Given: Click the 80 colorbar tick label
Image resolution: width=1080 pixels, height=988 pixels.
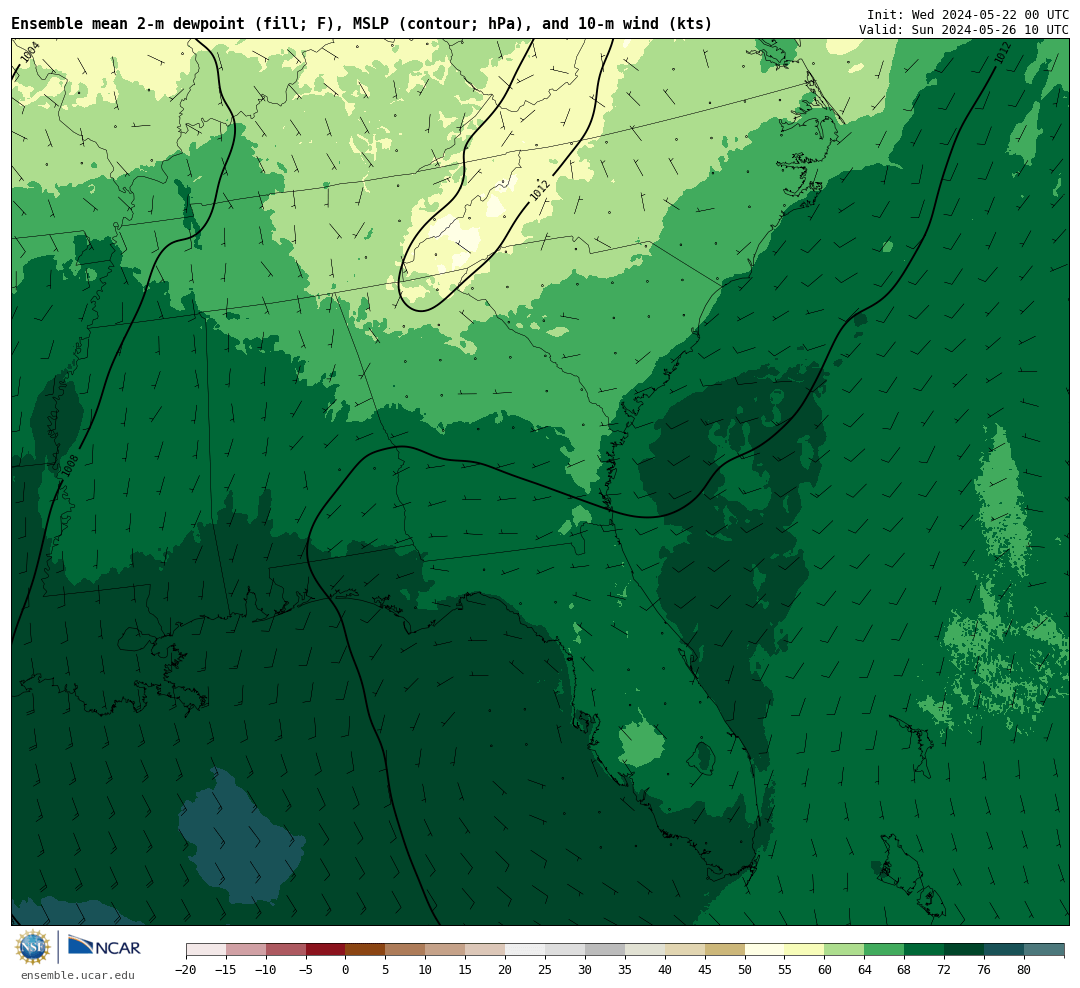Looking at the screenshot, I should click(1025, 970).
